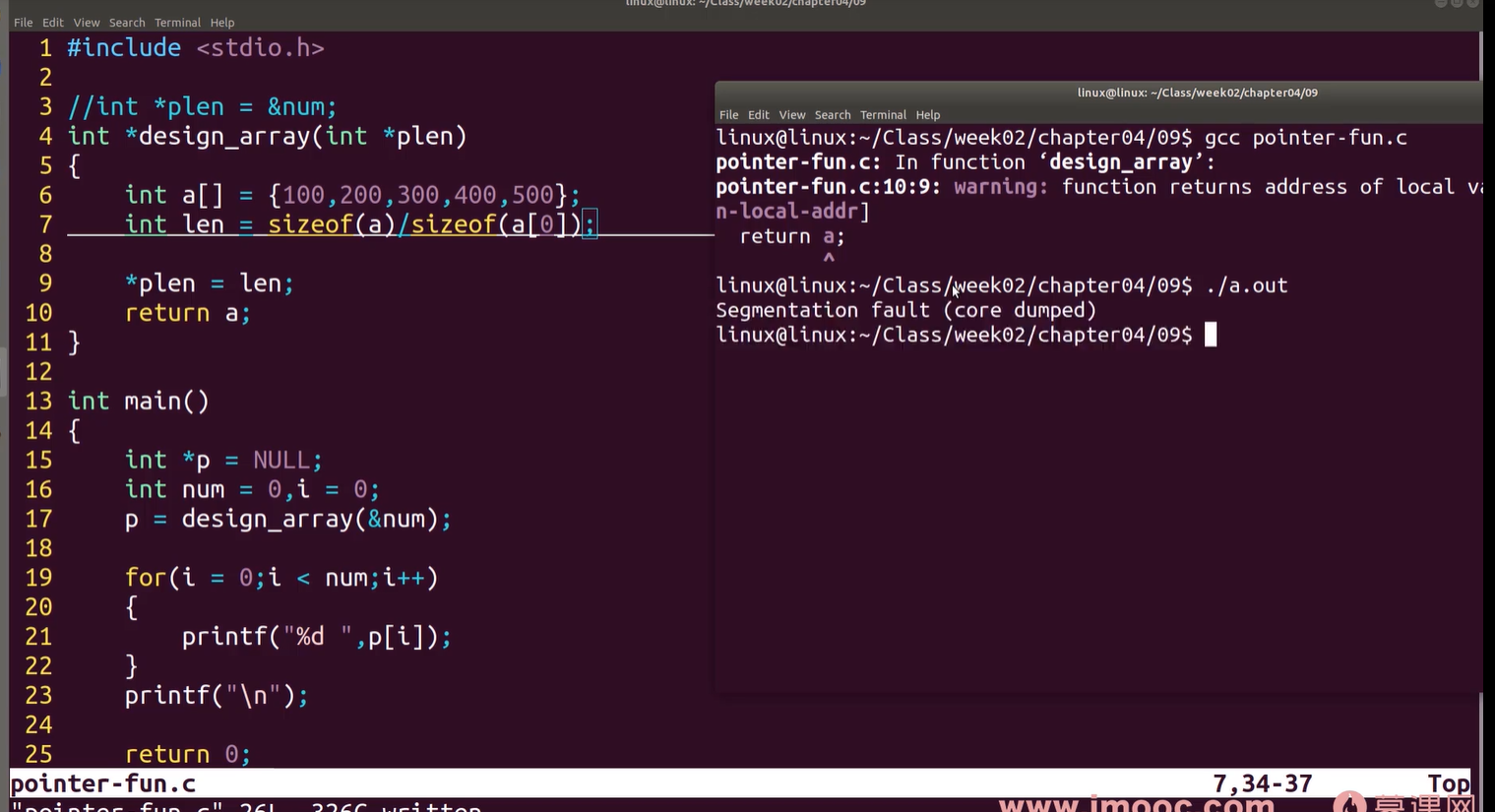Click the './a.out' command in terminal
This screenshot has height=812, width=1495.
pyautogui.click(x=1246, y=285)
